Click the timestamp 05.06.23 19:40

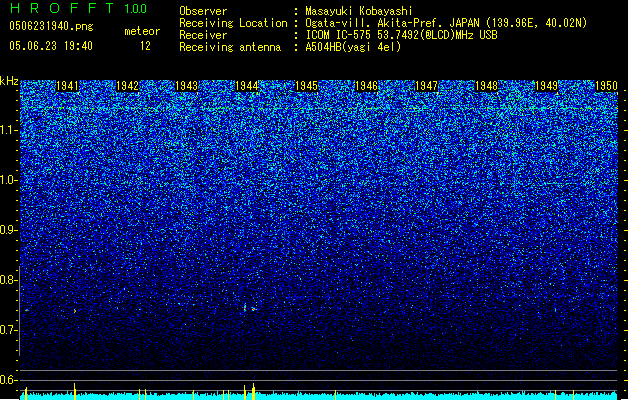[51, 46]
